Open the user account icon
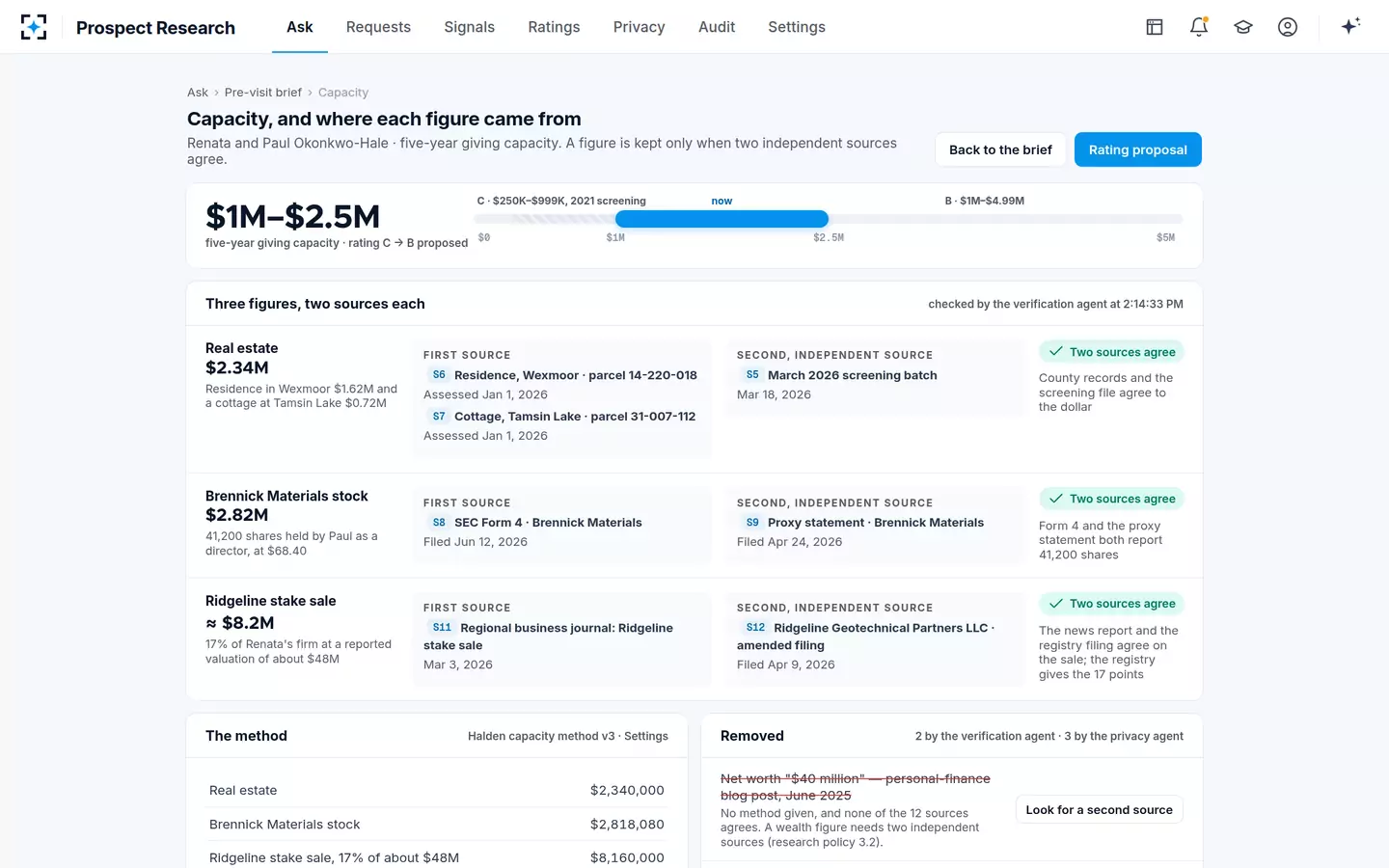 pos(1288,27)
